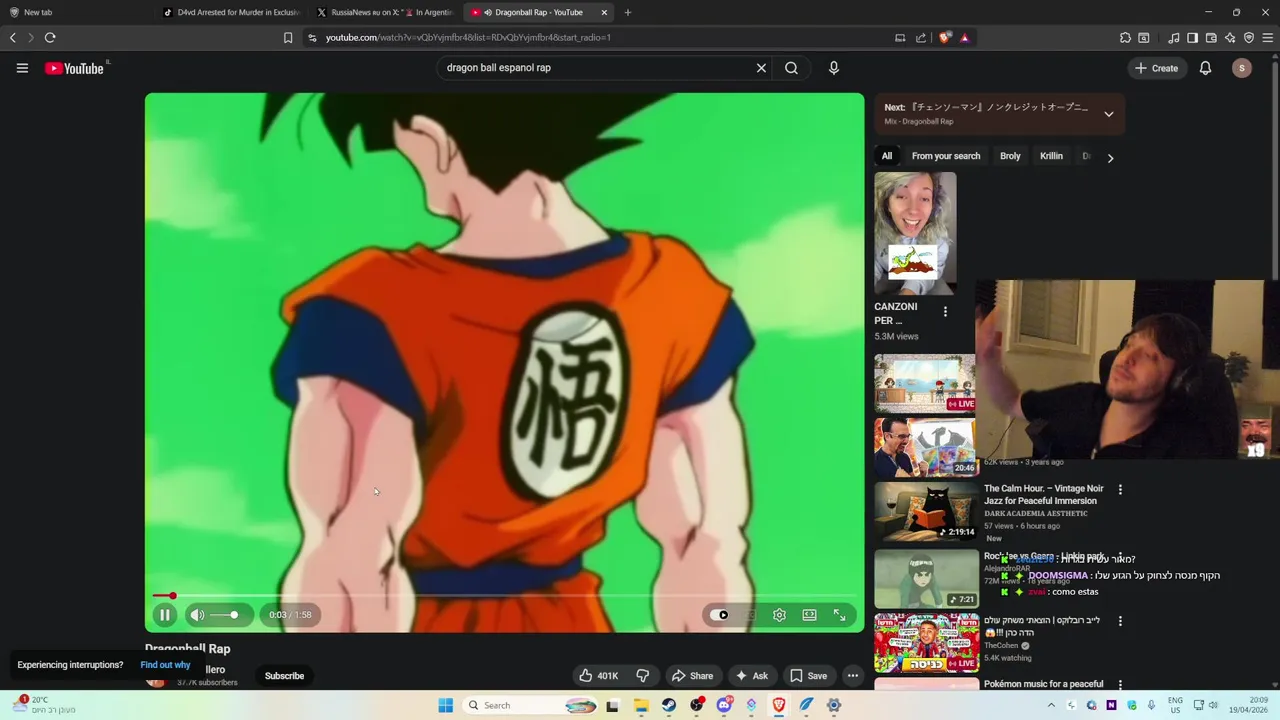
Task: Share the Dragonball Rap video
Action: [x=692, y=676]
